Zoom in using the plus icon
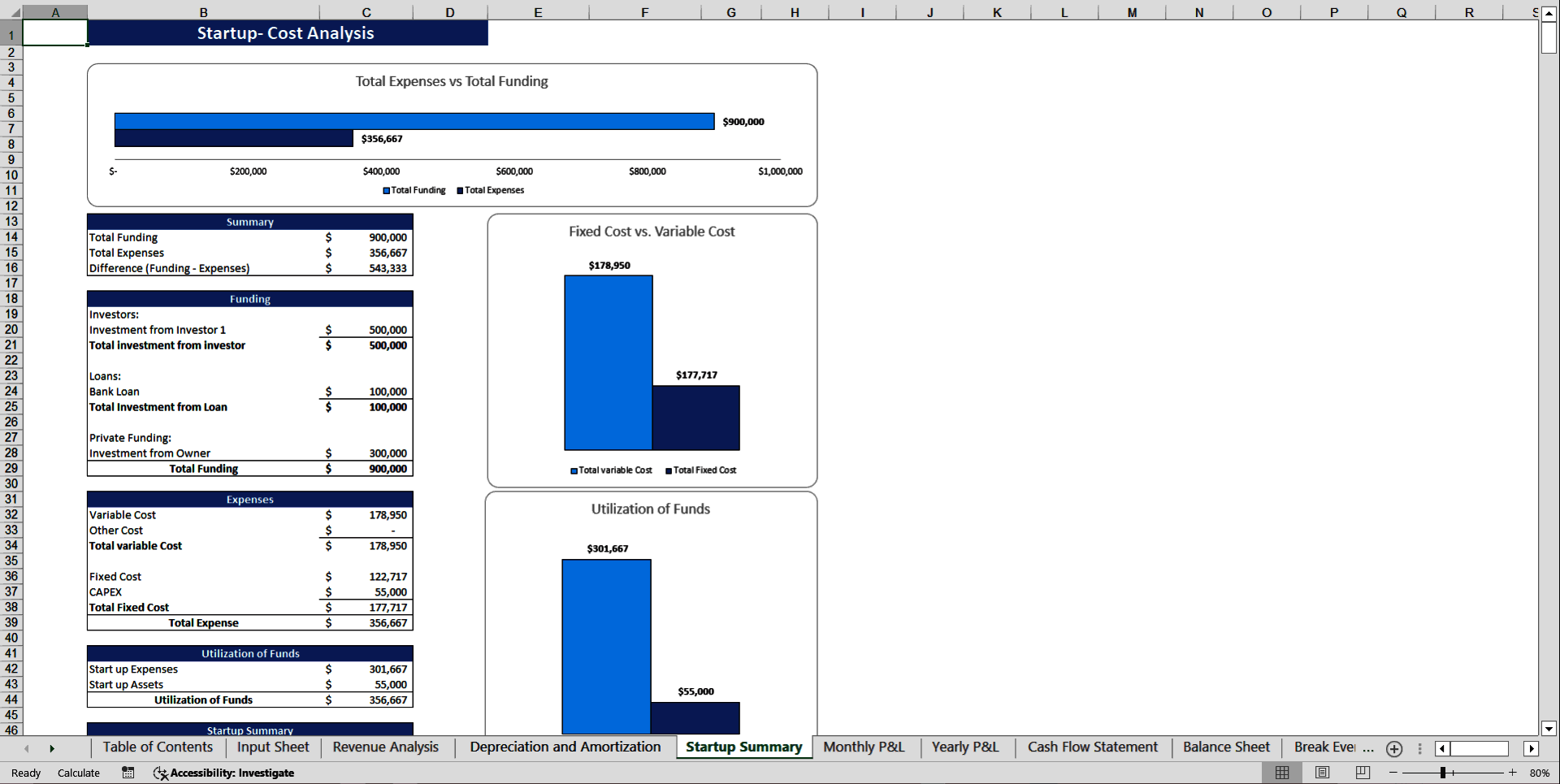 1513,773
